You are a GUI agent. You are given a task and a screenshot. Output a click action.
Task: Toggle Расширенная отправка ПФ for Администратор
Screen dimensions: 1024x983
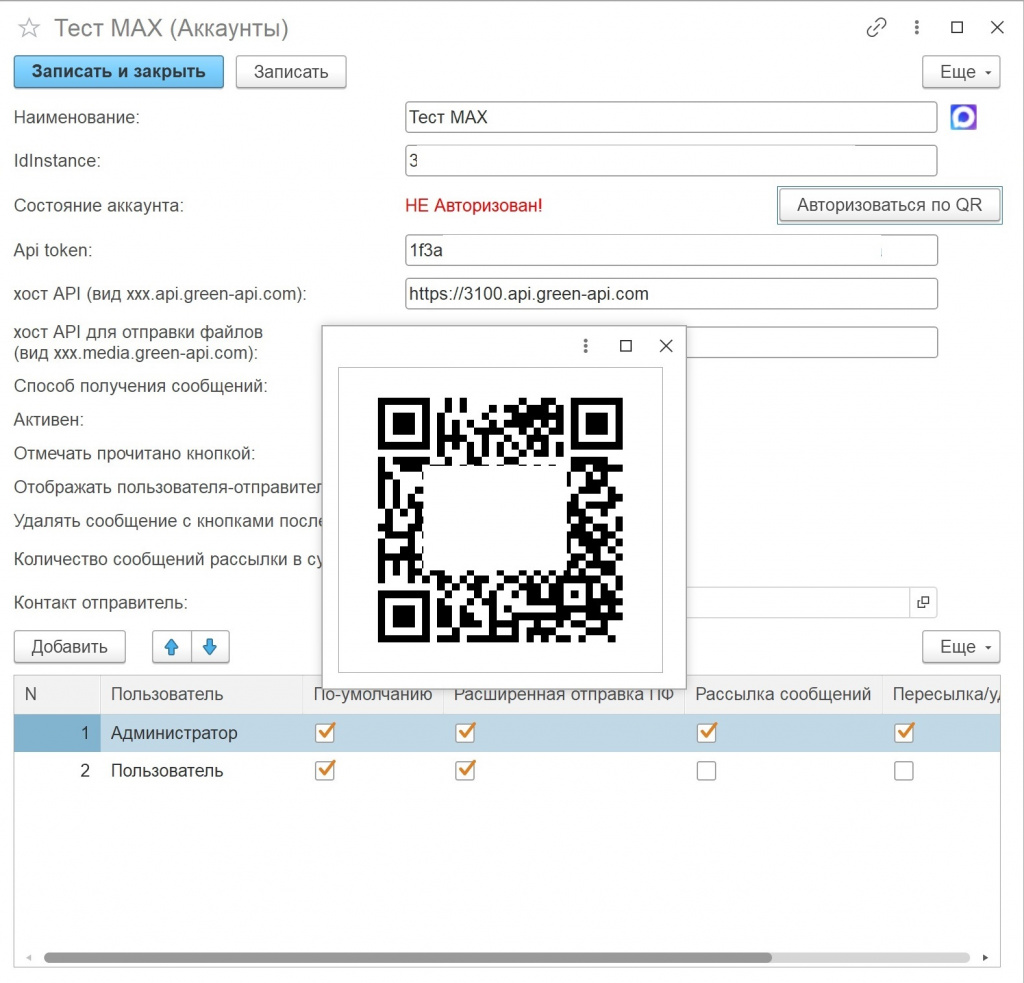click(465, 732)
